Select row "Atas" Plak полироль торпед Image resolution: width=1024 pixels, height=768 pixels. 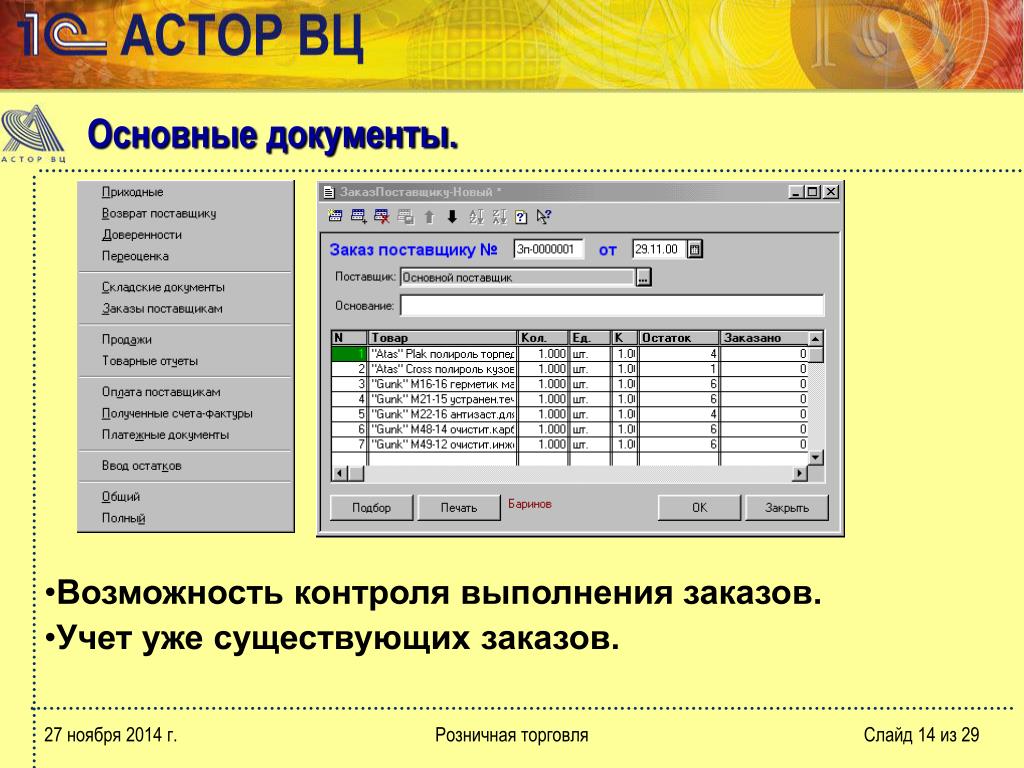coord(569,354)
